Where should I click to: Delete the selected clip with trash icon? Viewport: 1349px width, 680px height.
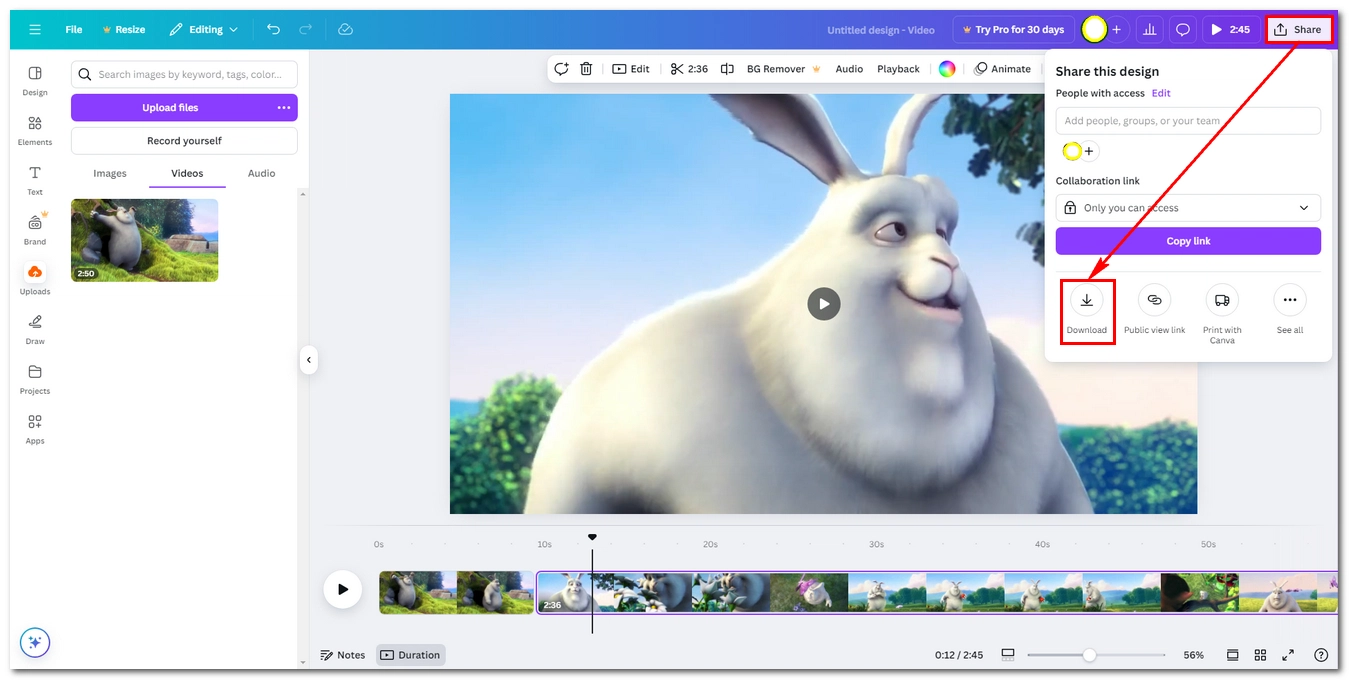[x=586, y=69]
